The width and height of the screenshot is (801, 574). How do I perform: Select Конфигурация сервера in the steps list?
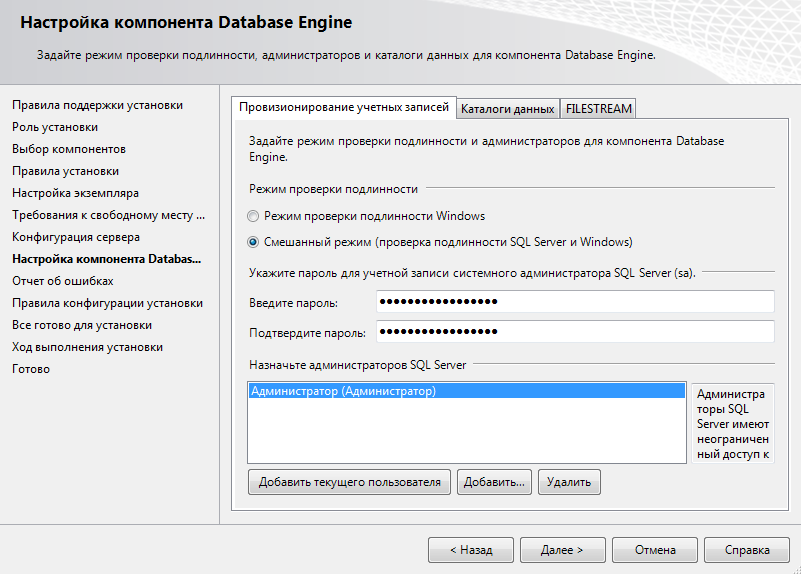[x=76, y=237]
